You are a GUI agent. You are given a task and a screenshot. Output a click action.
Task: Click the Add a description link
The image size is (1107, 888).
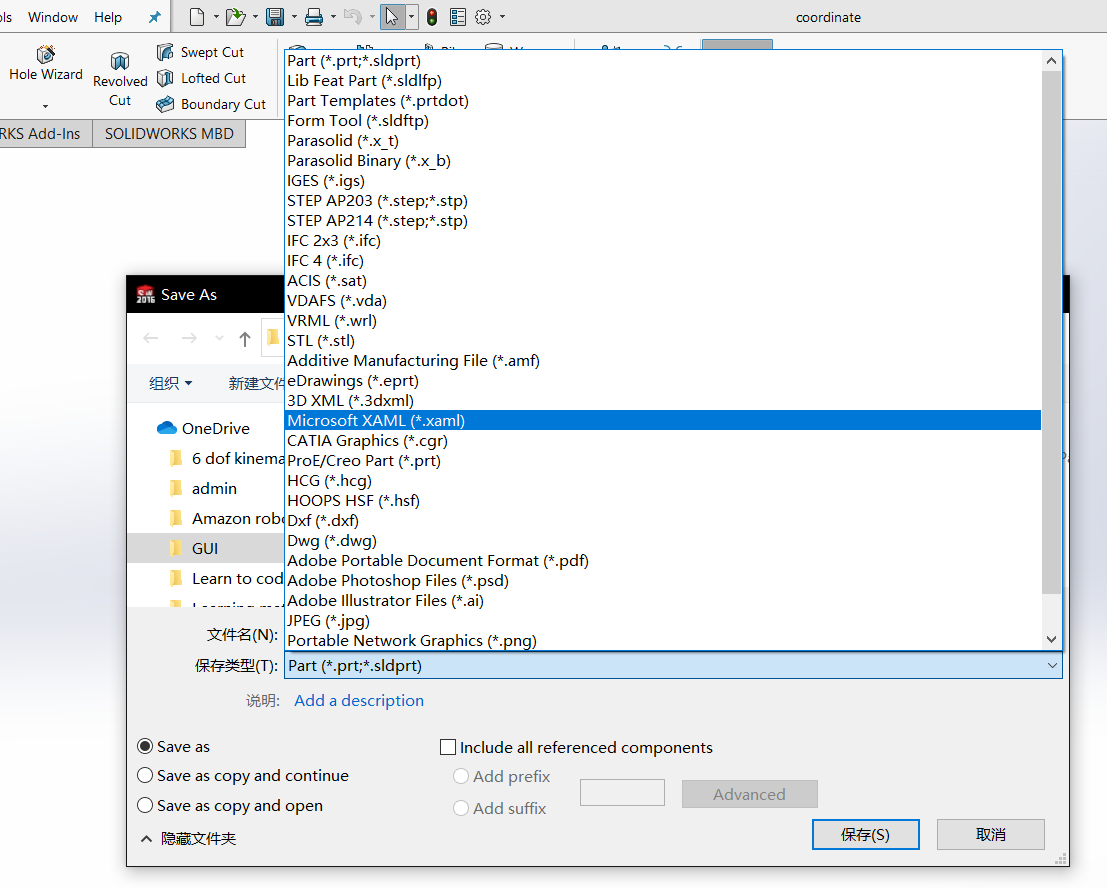[x=358, y=700]
